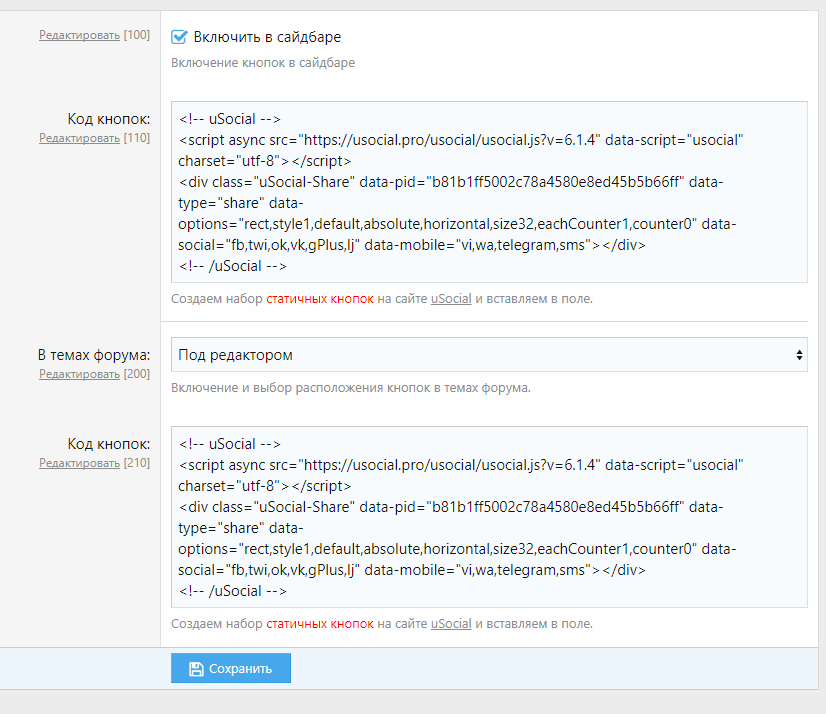Focus the sidebar button code text area
Viewport: 826px width, 714px height.
point(488,192)
